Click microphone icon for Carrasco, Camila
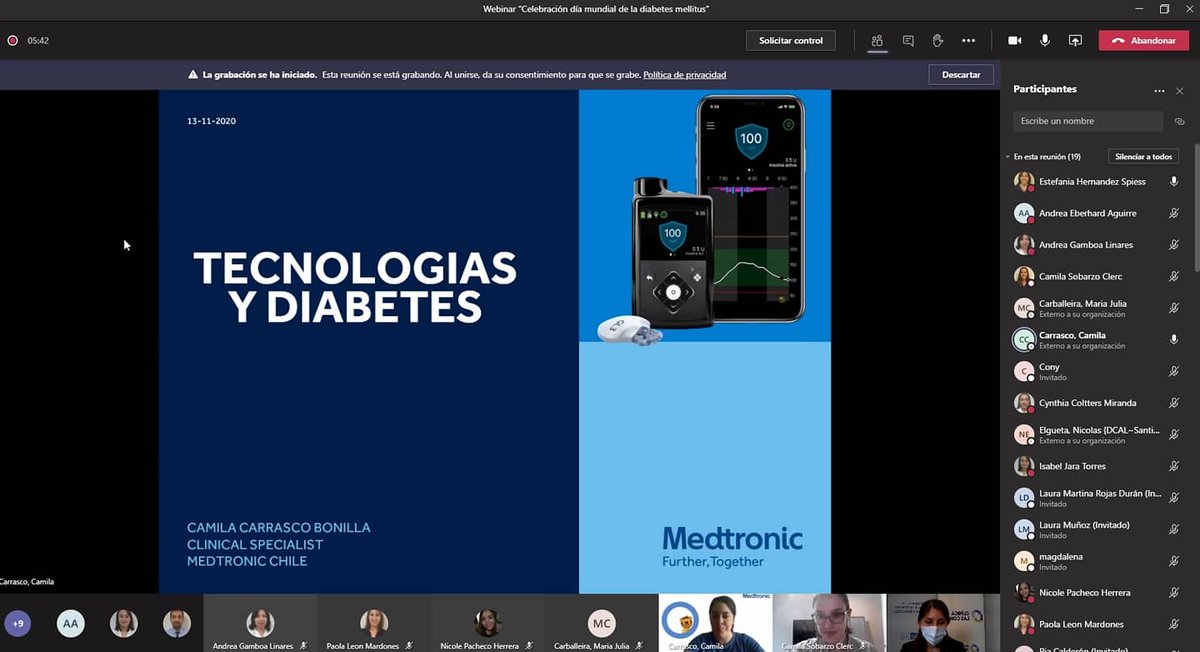Viewport: 1200px width, 652px height. [x=1174, y=339]
